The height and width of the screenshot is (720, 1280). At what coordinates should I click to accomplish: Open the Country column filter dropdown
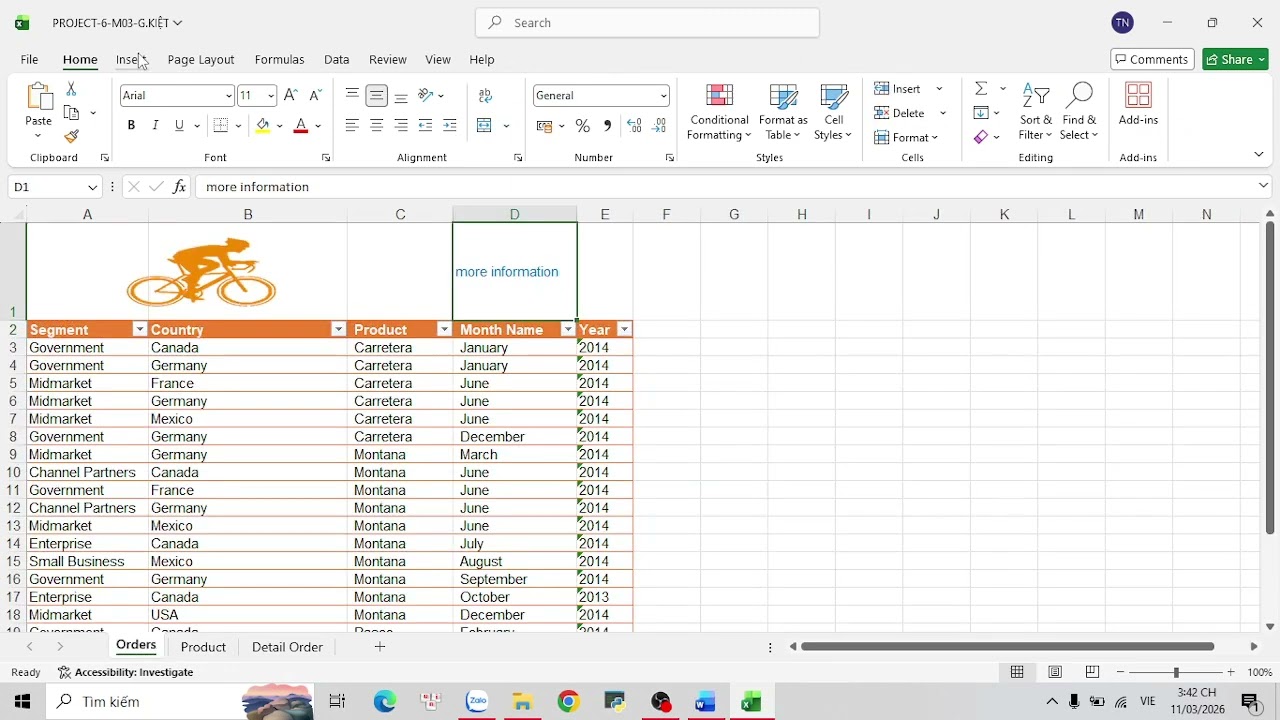[x=338, y=330]
